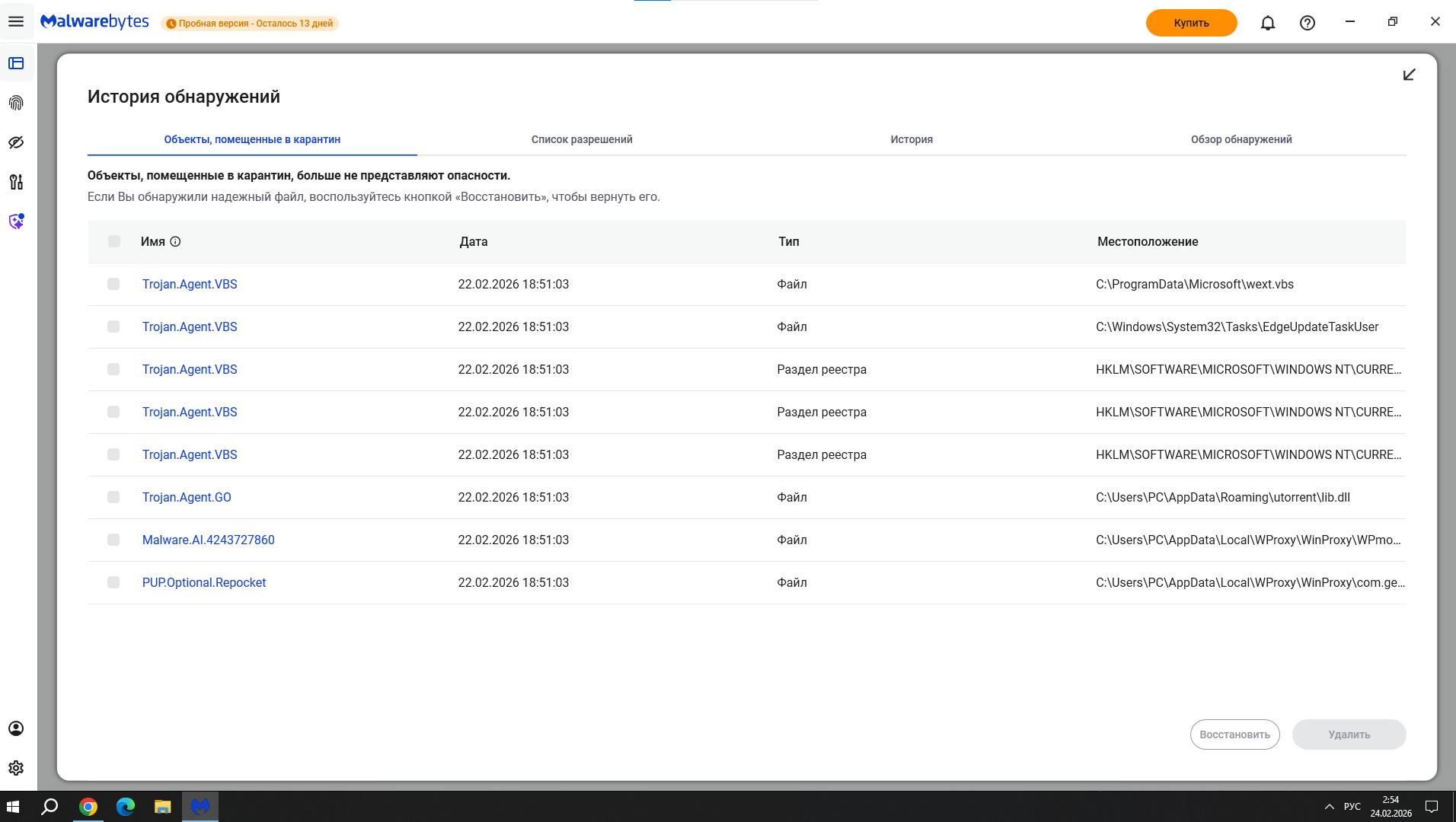Screen dimensions: 1456x822
Task: Click the Дата column header
Action: click(x=474, y=241)
